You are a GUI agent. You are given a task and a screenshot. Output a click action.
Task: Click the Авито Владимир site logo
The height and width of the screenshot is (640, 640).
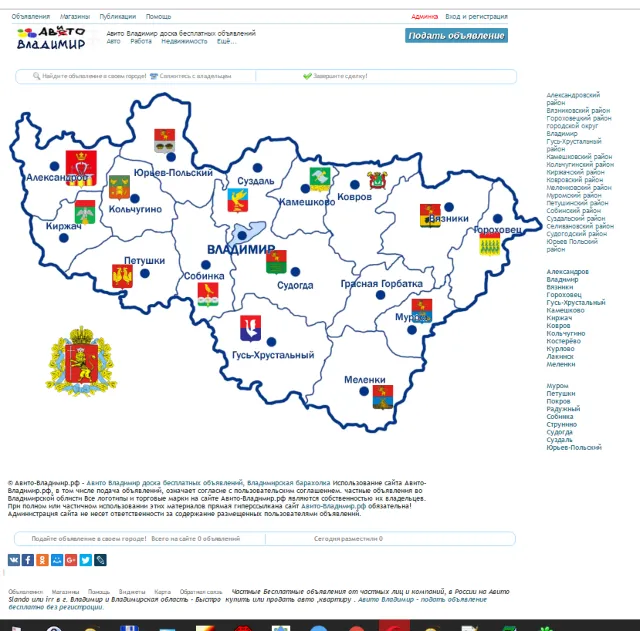point(51,38)
